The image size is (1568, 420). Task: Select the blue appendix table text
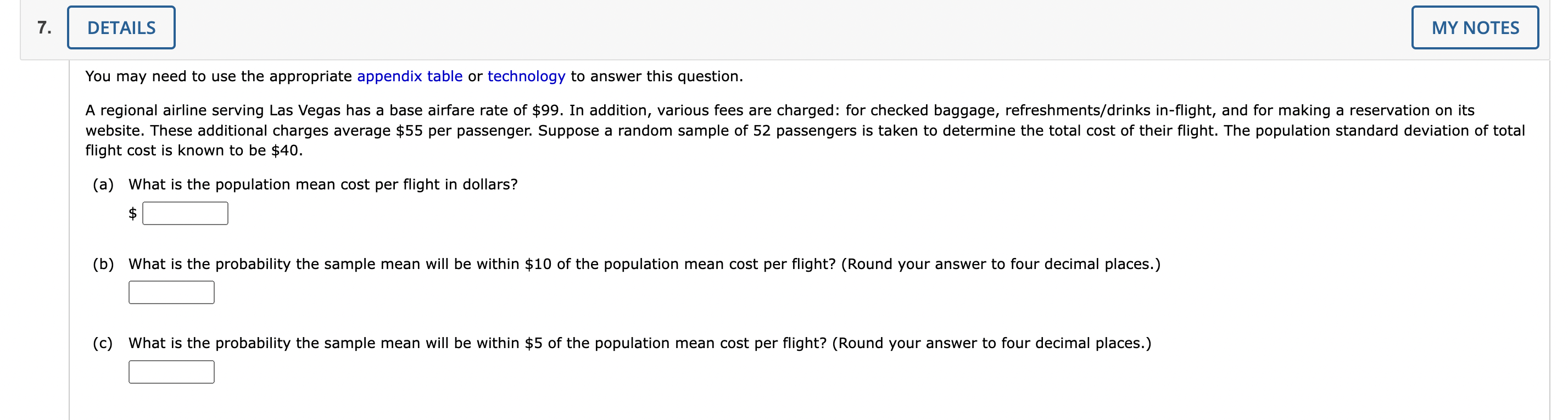click(410, 76)
